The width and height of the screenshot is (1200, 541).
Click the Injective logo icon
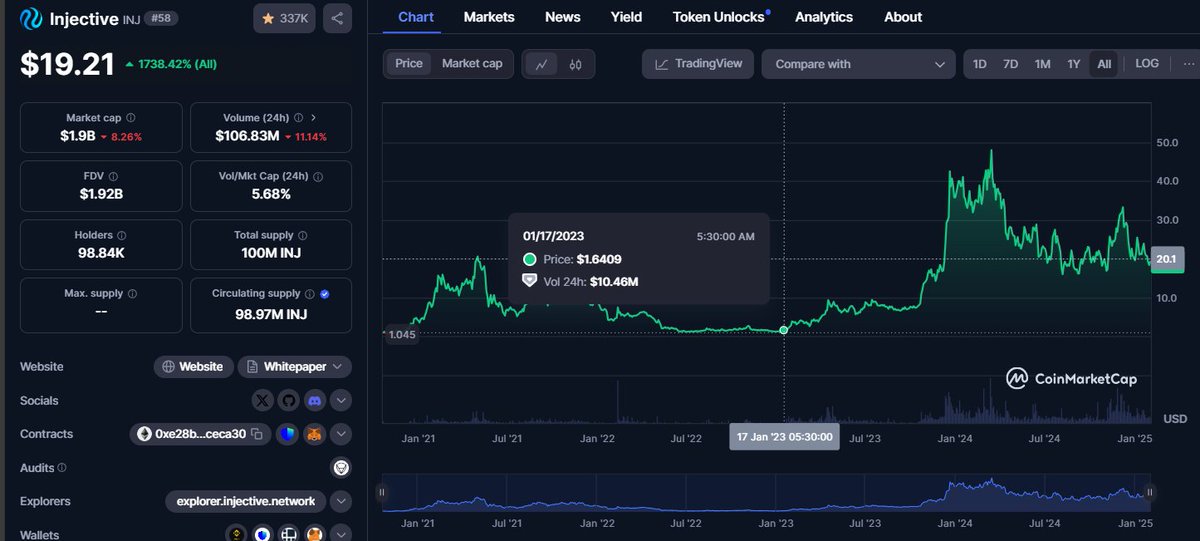[x=32, y=18]
